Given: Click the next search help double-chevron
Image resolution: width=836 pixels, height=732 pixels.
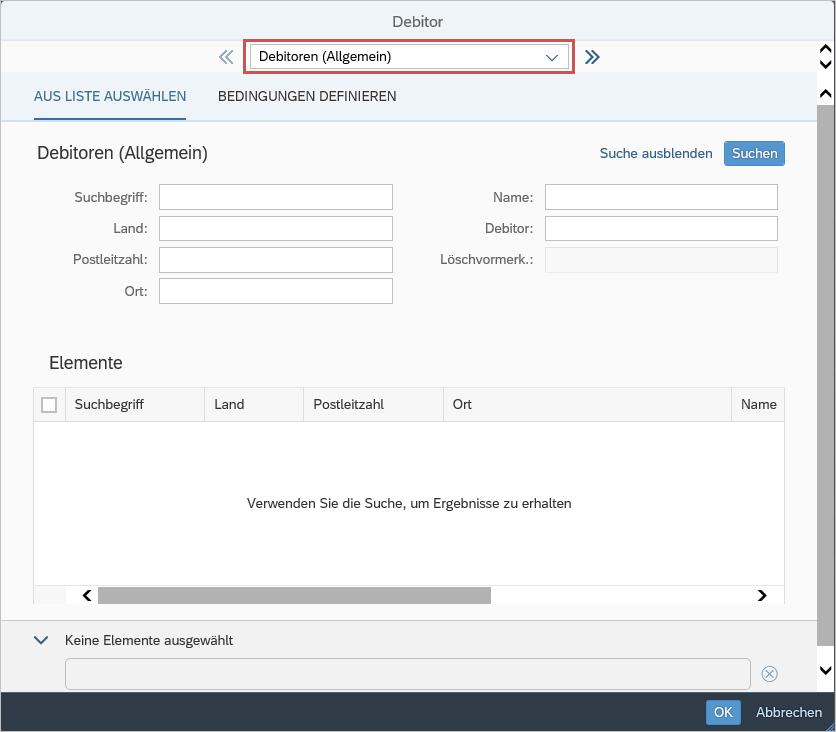Looking at the screenshot, I should (x=592, y=57).
